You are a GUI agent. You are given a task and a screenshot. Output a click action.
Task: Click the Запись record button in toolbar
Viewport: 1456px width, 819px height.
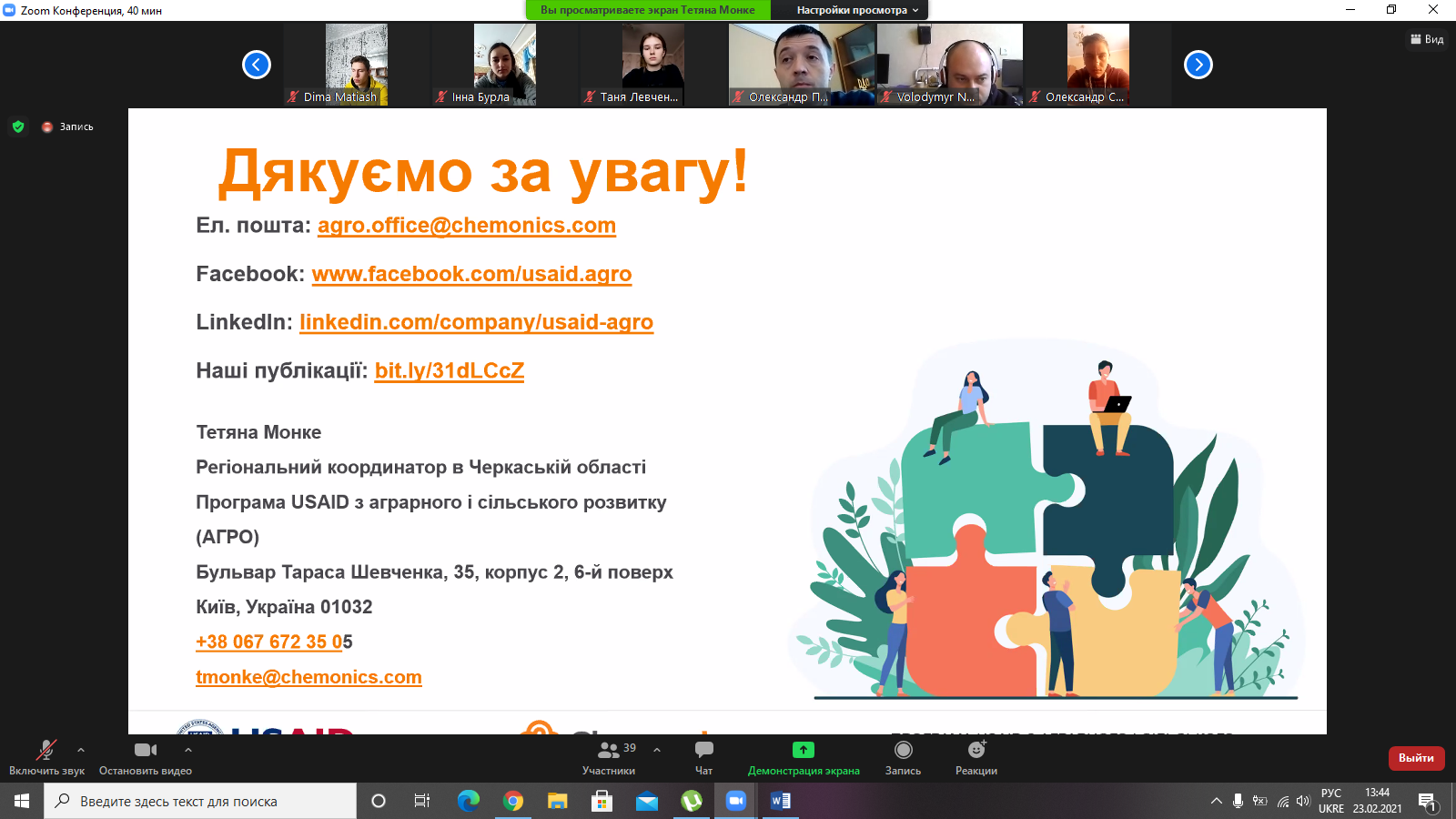(x=903, y=757)
